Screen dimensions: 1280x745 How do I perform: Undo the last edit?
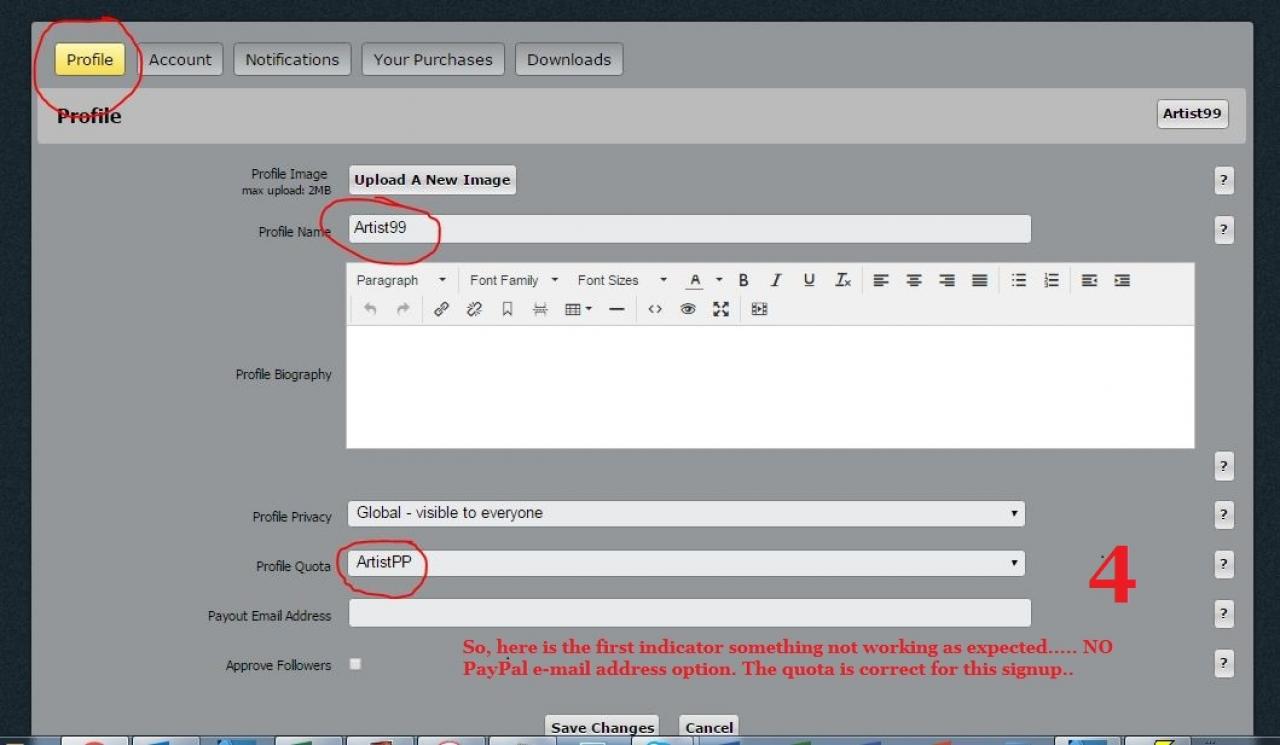click(x=370, y=310)
